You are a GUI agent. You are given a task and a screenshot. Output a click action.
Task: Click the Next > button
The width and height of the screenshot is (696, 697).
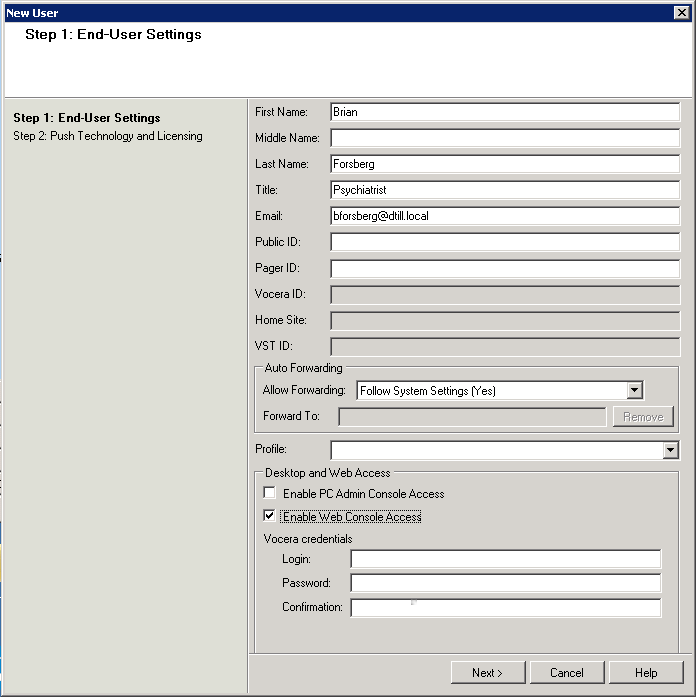488,672
